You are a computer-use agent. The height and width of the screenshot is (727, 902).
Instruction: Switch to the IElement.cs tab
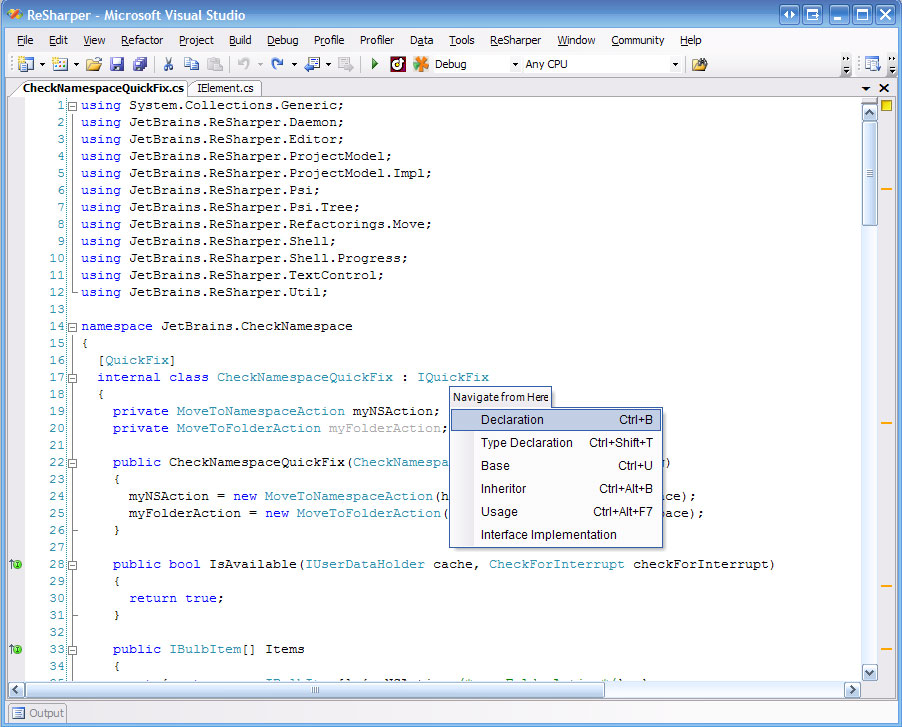(226, 88)
